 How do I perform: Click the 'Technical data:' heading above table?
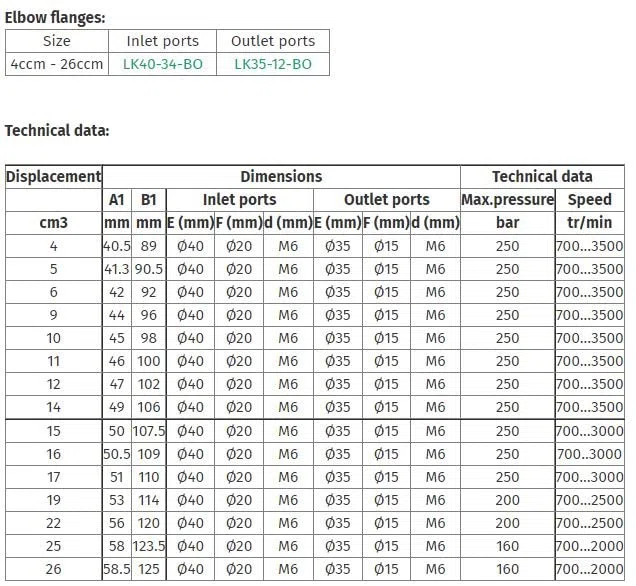(57, 131)
